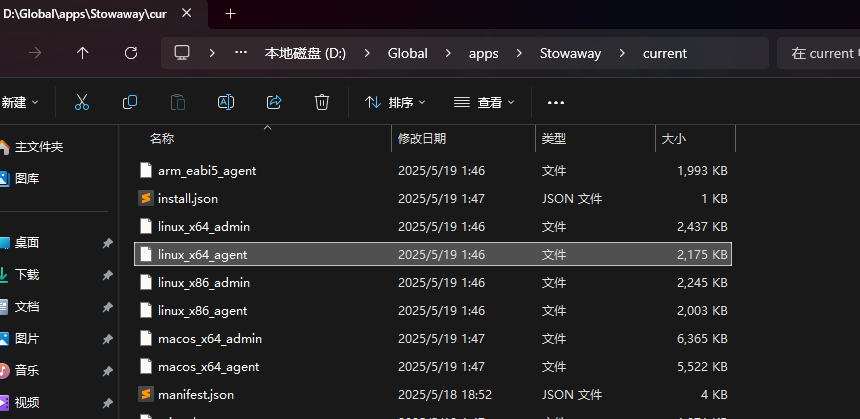Click the pin icon next to 音乐
Image resolution: width=860 pixels, height=419 pixels.
coord(108,371)
